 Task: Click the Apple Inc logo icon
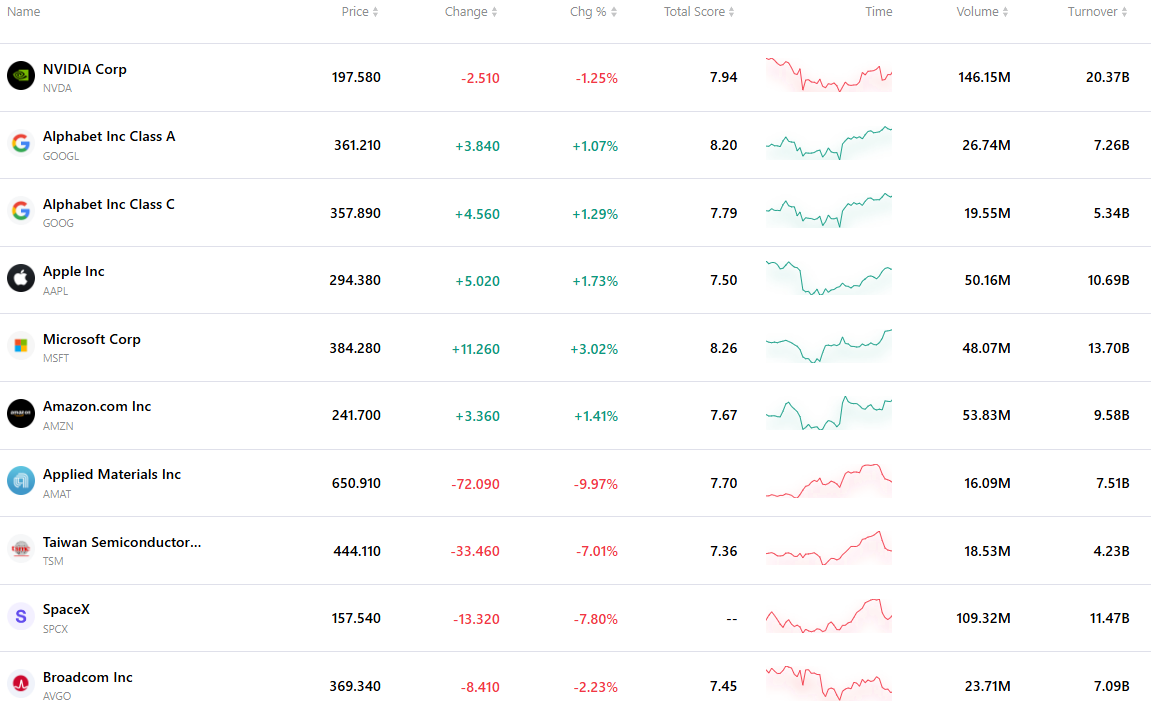click(x=21, y=278)
